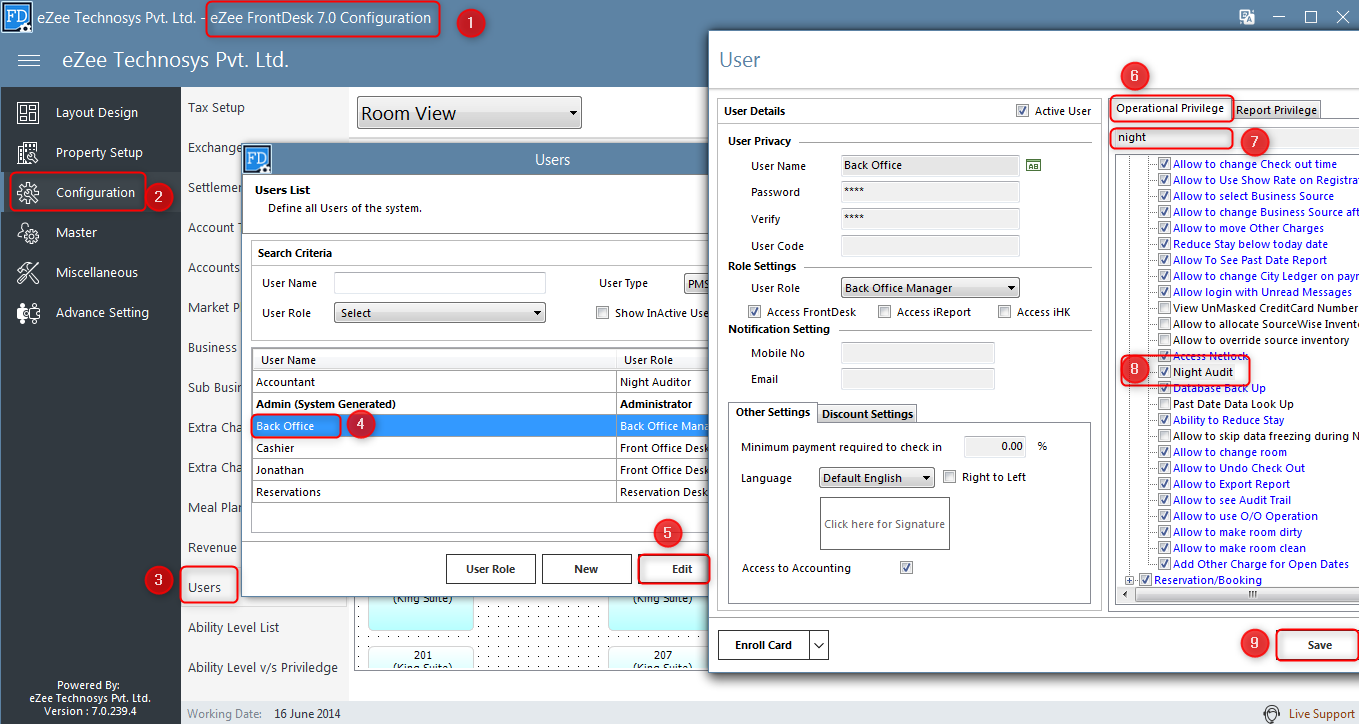Screen dimensions: 1359x724
Task: Open the User Type PMS dropdown
Action: [696, 283]
